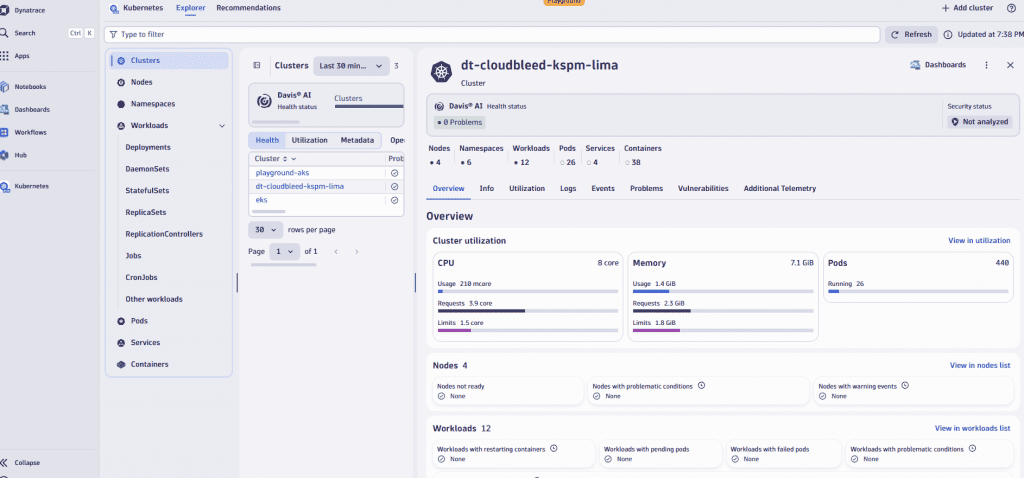Open the Hub in the sidebar
This screenshot has width=1024, height=478.
(x=20, y=155)
